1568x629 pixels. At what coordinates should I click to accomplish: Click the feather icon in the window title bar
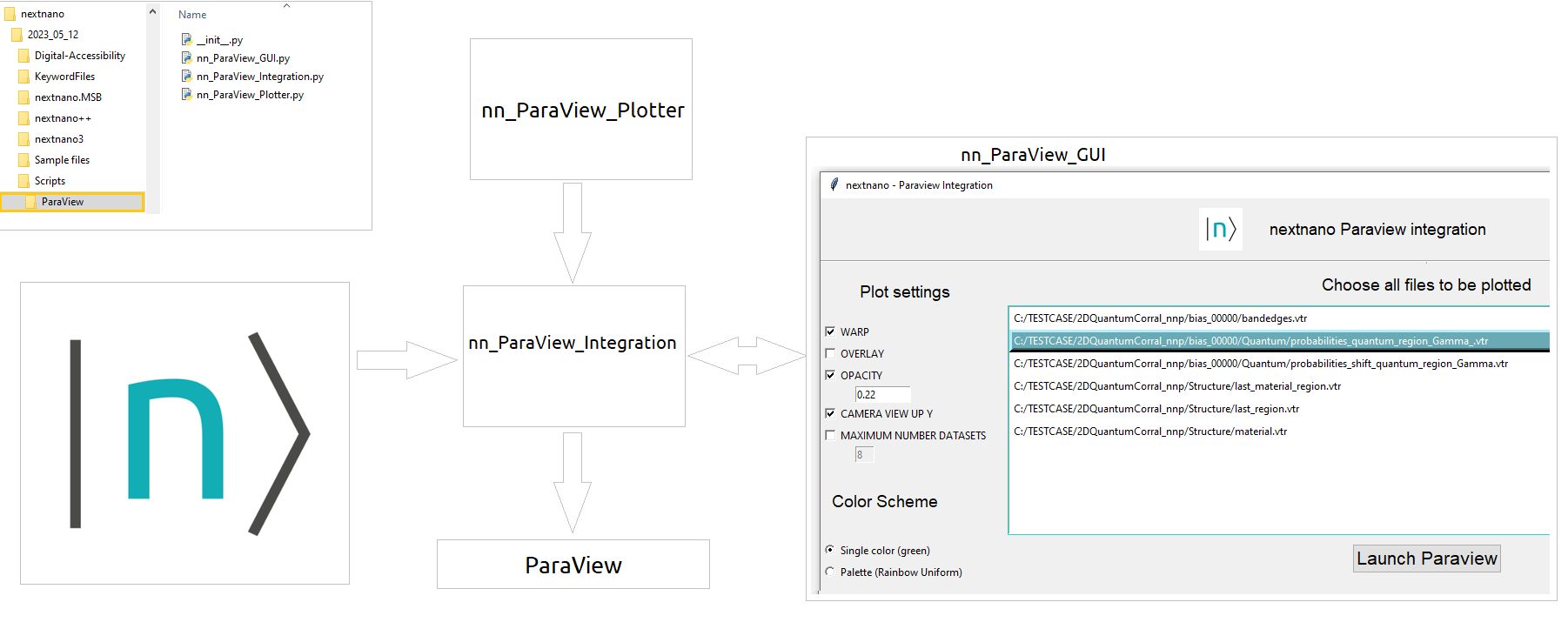834,184
